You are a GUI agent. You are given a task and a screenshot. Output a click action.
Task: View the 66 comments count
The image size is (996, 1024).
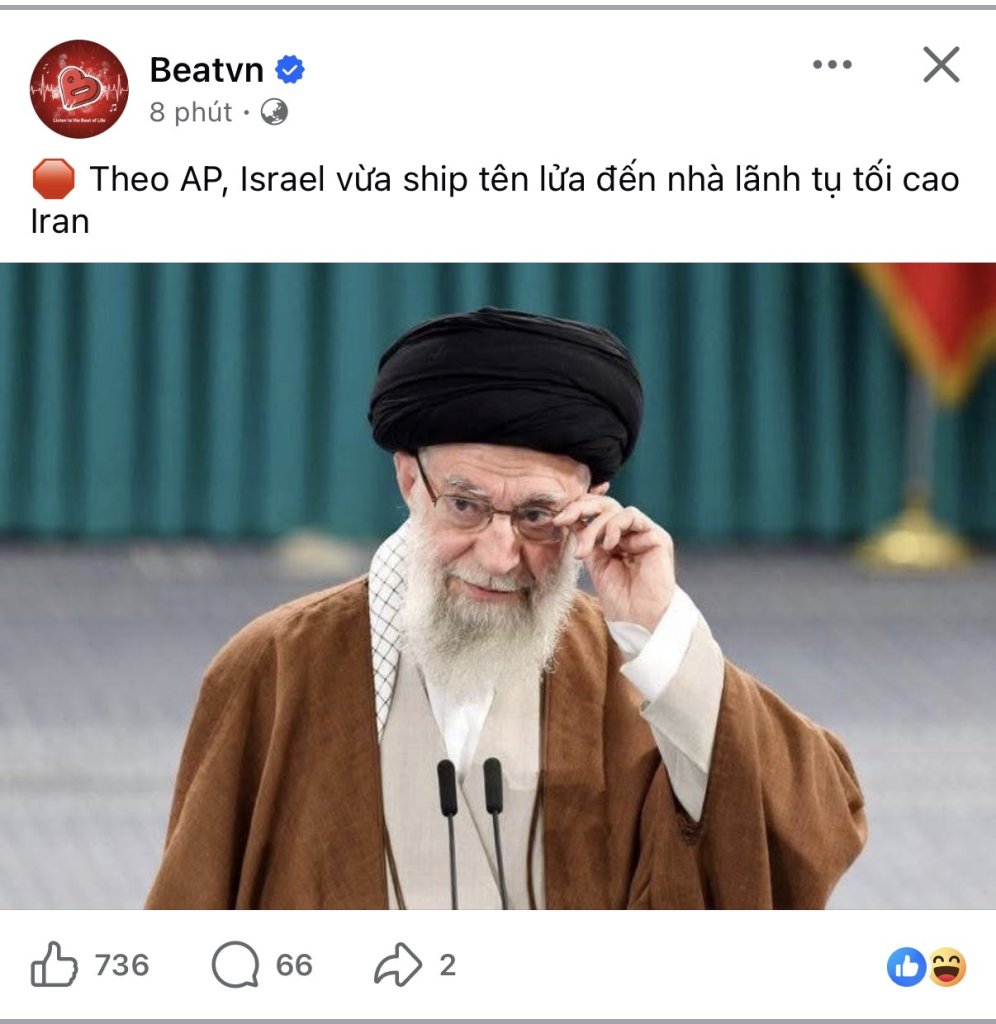point(294,965)
